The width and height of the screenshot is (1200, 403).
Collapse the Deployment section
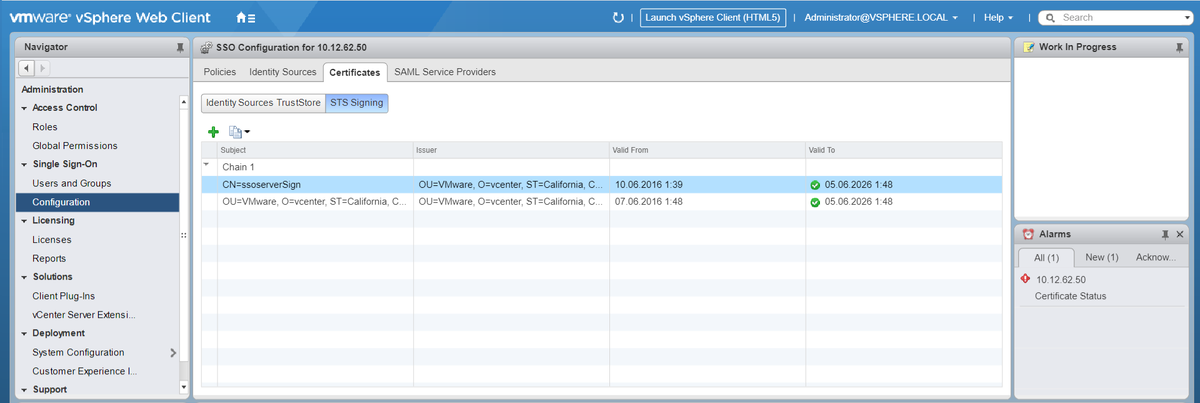[24, 333]
